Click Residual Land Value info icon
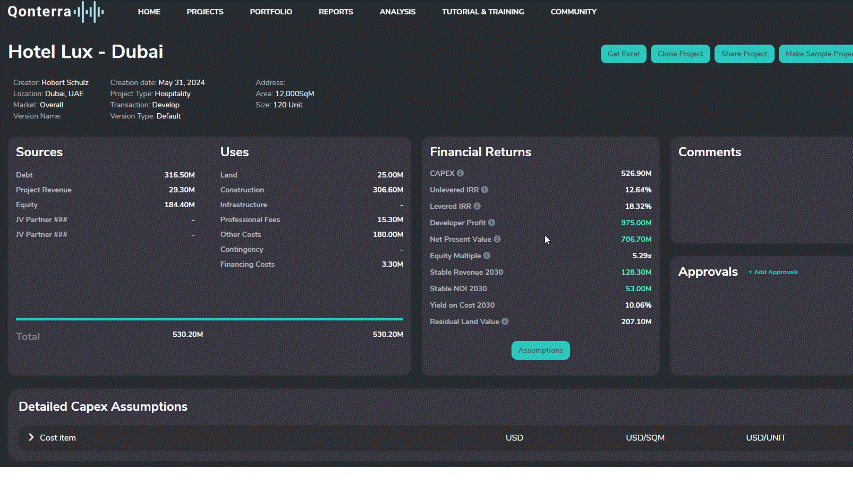853x480 pixels. point(505,322)
